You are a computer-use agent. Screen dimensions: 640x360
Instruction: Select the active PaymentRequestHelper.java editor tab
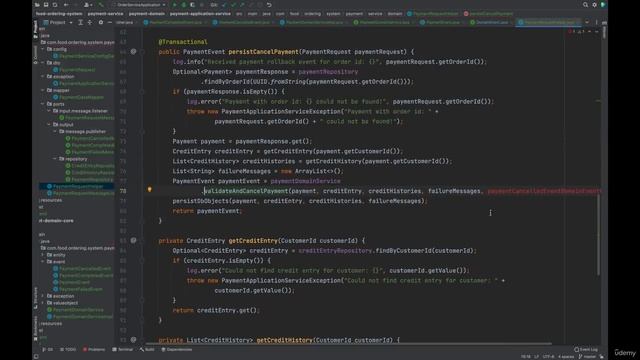tap(549, 22)
